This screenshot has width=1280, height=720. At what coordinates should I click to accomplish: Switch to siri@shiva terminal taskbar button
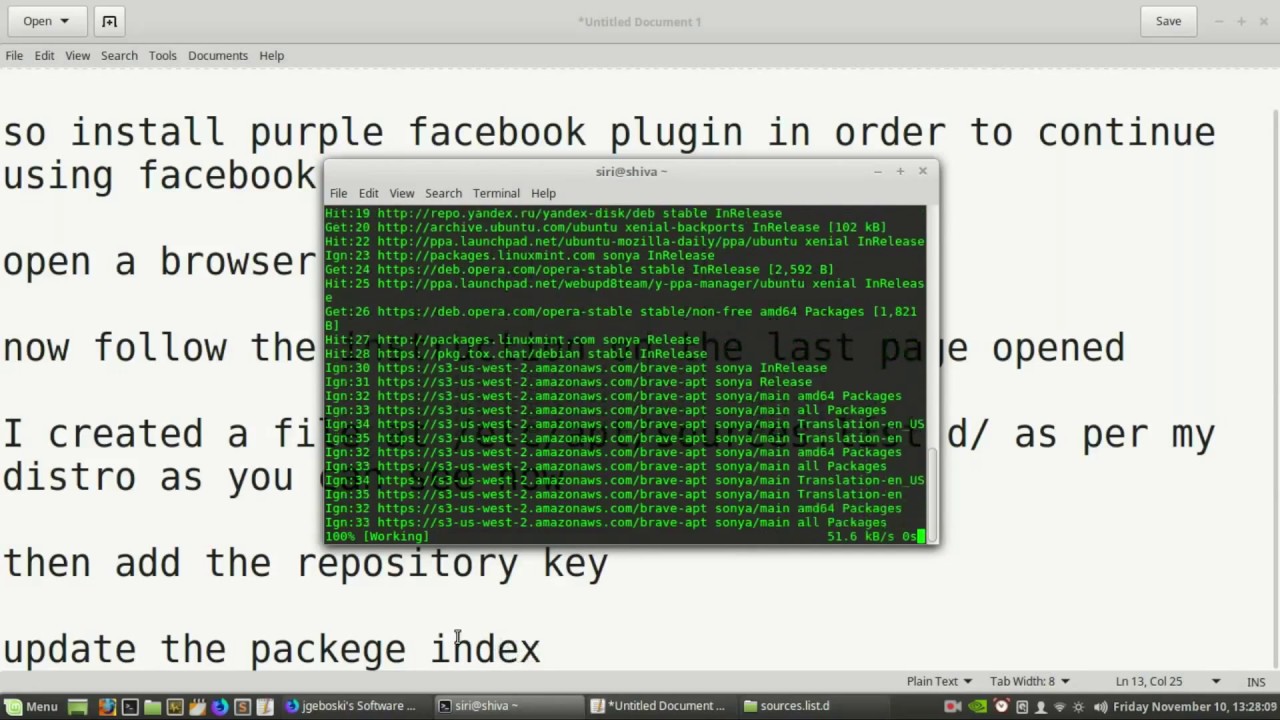[x=508, y=706]
